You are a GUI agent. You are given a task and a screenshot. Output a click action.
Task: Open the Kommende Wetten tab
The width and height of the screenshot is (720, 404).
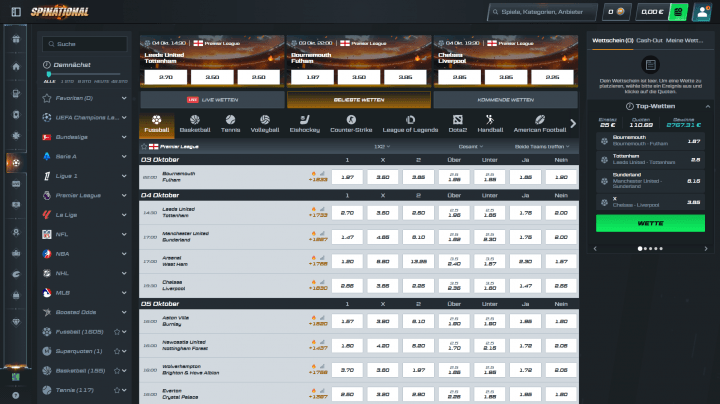pyautogui.click(x=505, y=100)
